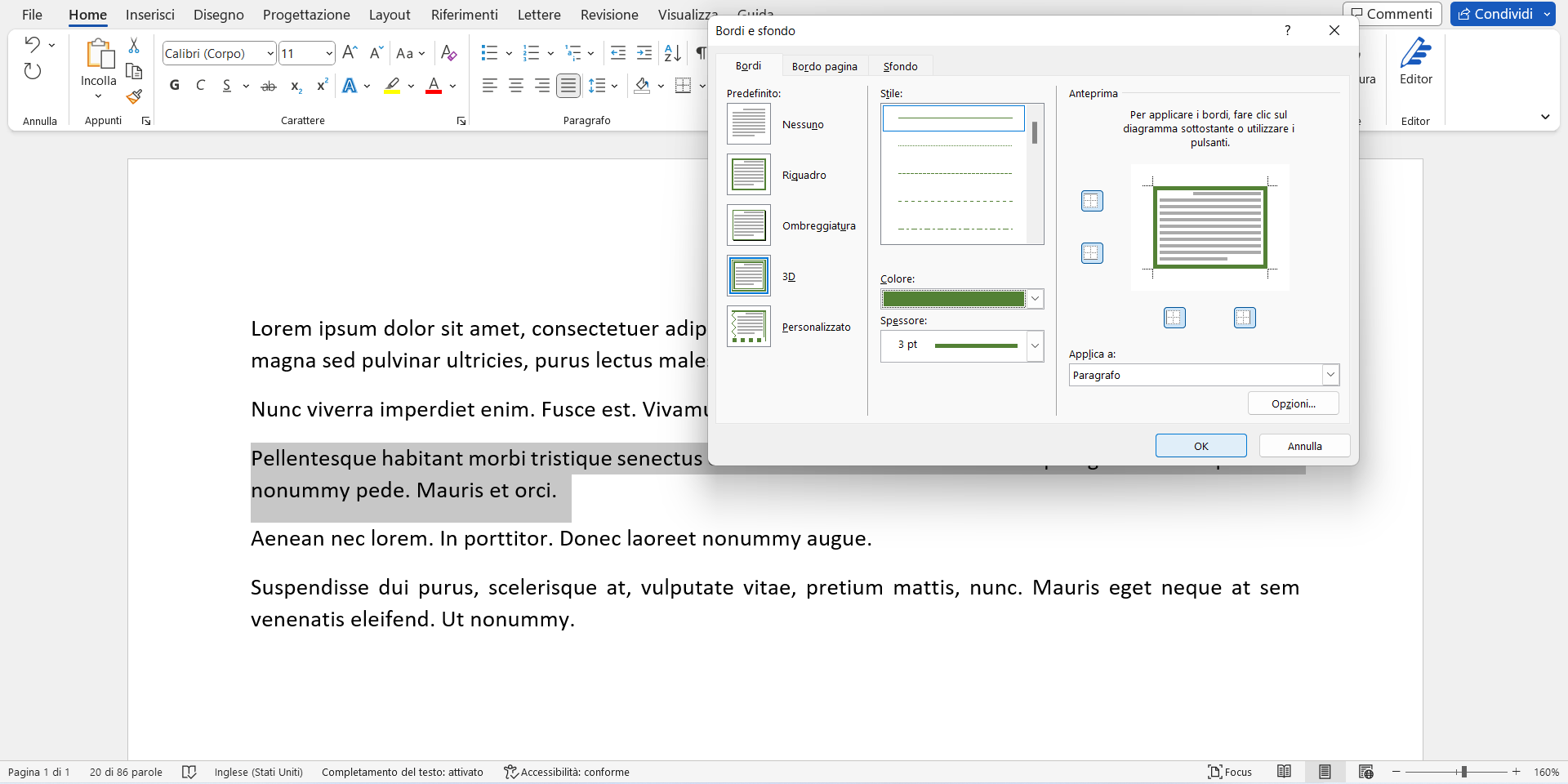
Task: Choose the Ombreggiatura border preset icon
Action: [x=748, y=225]
